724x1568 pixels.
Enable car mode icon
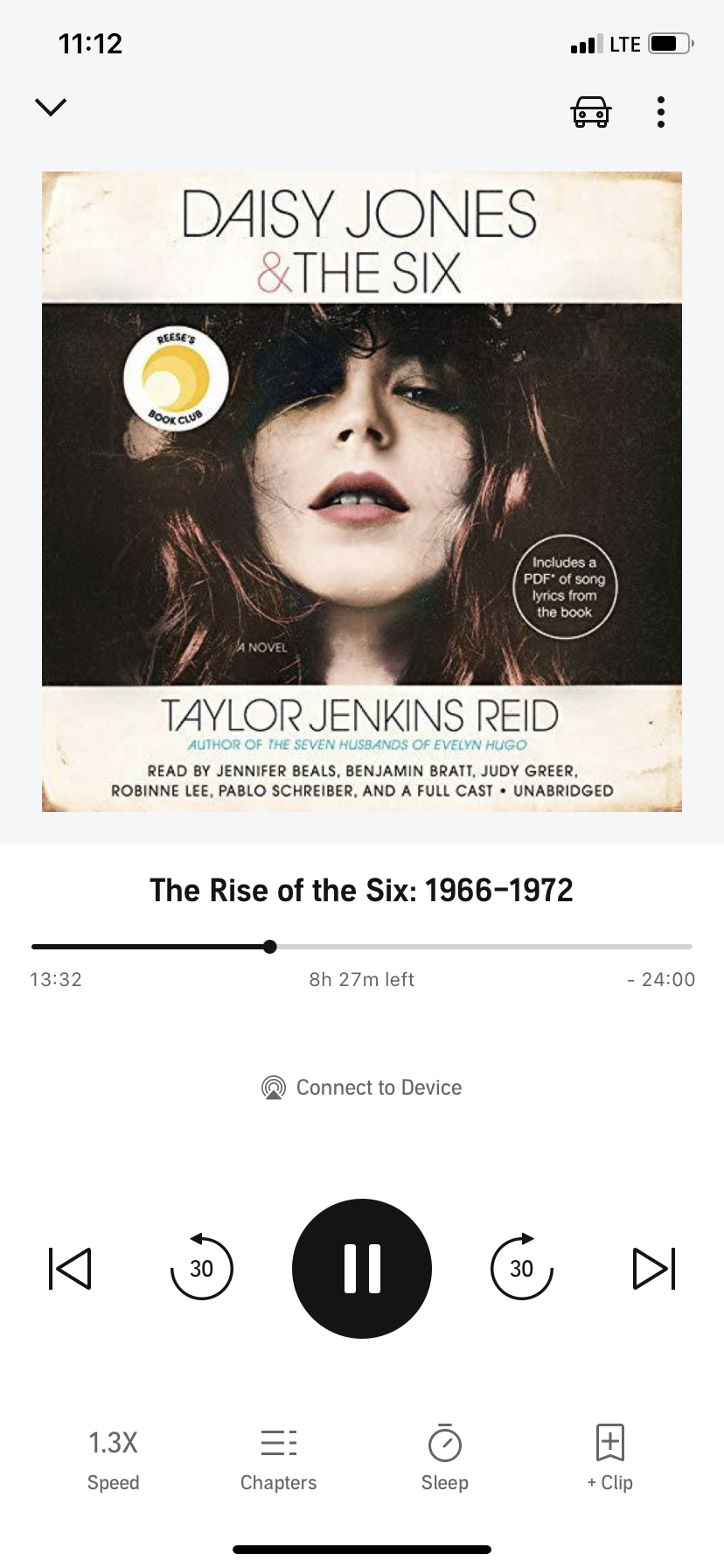click(591, 112)
